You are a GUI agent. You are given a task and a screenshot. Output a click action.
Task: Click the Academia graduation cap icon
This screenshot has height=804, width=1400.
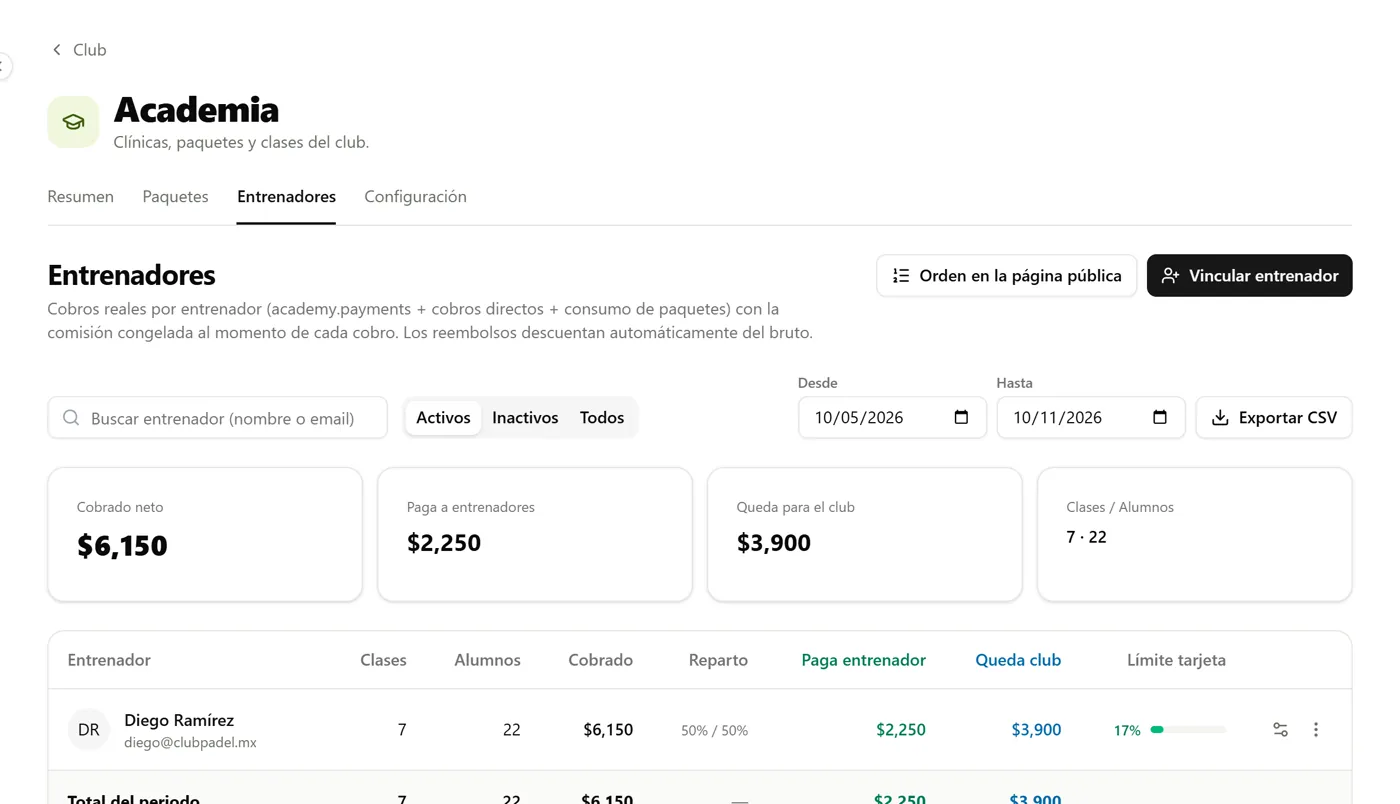pyautogui.click(x=73, y=122)
